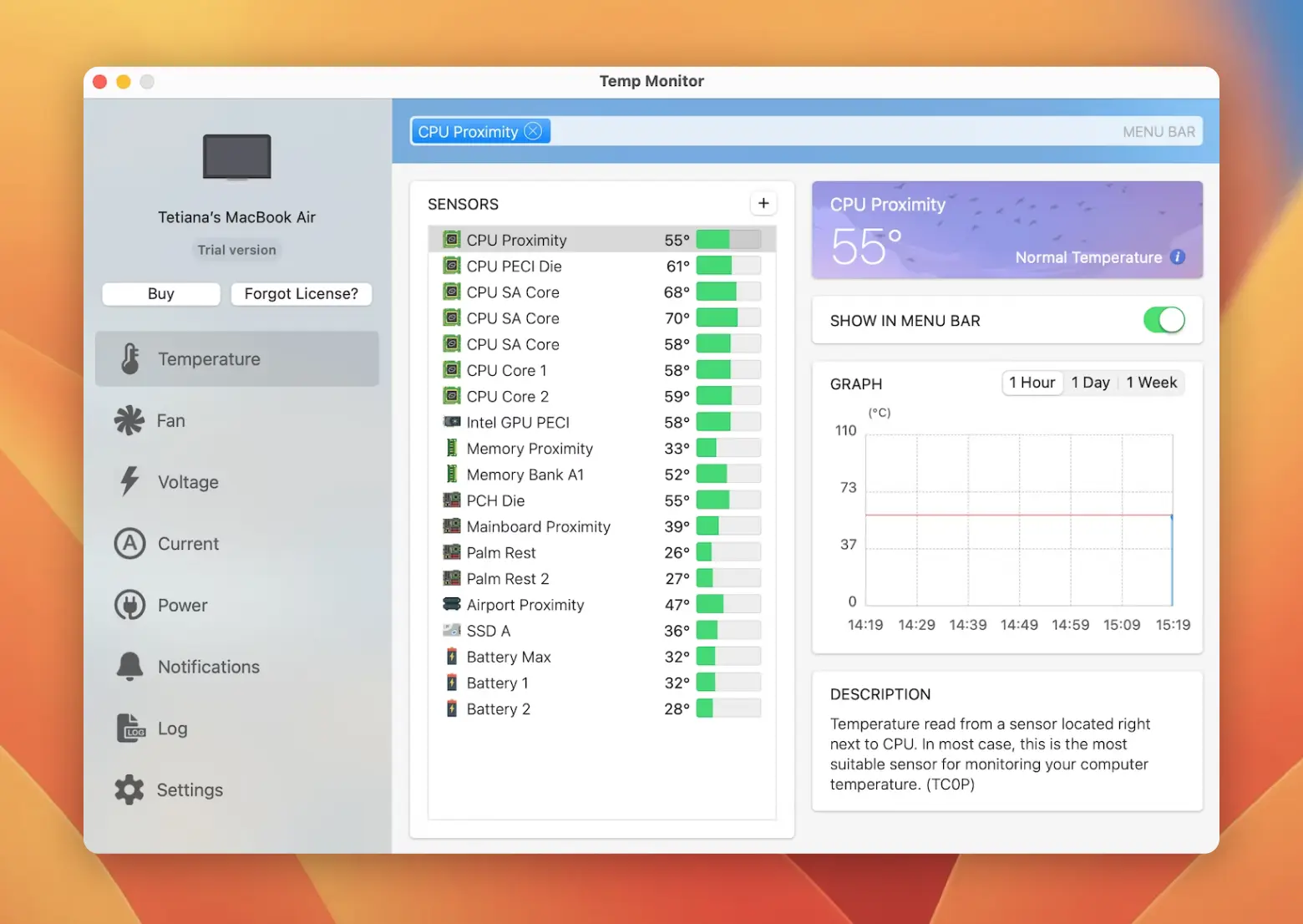This screenshot has width=1303, height=924.
Task: Open Settings gear icon
Action: click(x=129, y=789)
